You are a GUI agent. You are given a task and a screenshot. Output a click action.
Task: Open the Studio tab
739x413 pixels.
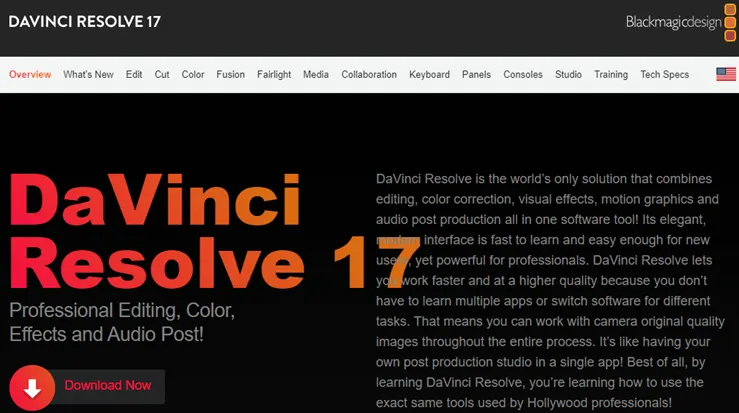pyautogui.click(x=568, y=74)
